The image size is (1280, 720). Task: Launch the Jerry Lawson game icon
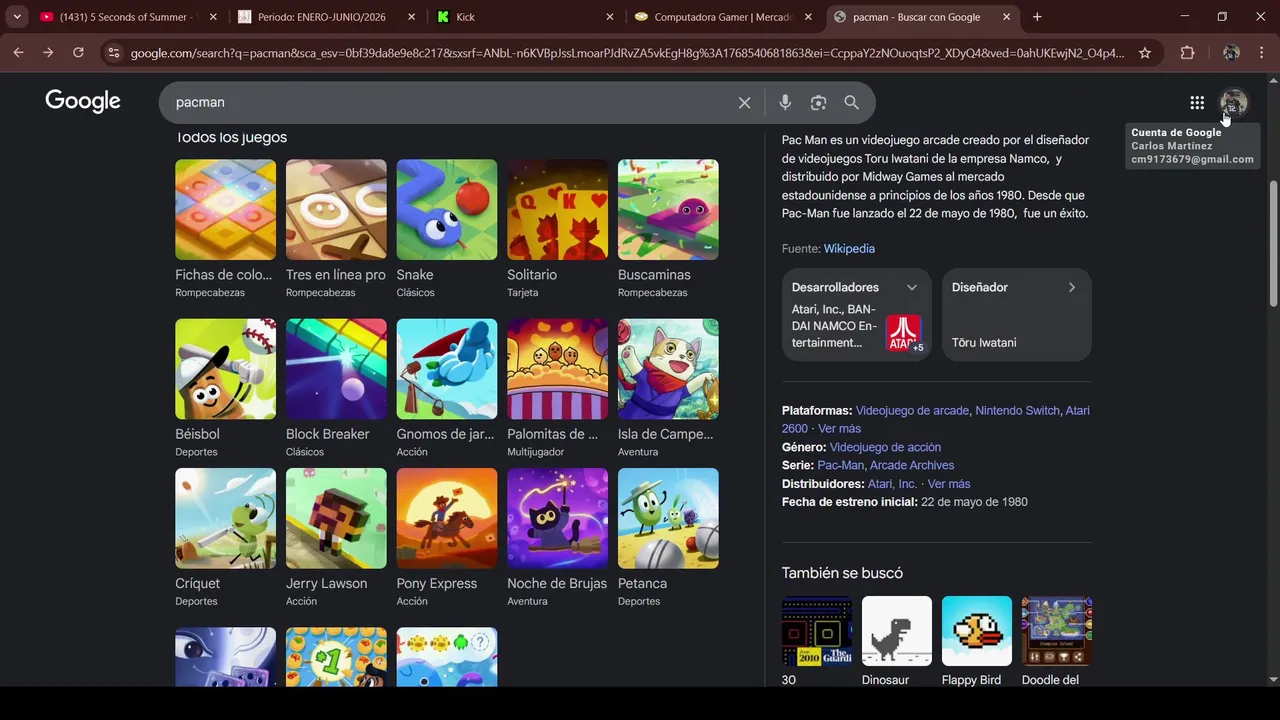click(336, 518)
